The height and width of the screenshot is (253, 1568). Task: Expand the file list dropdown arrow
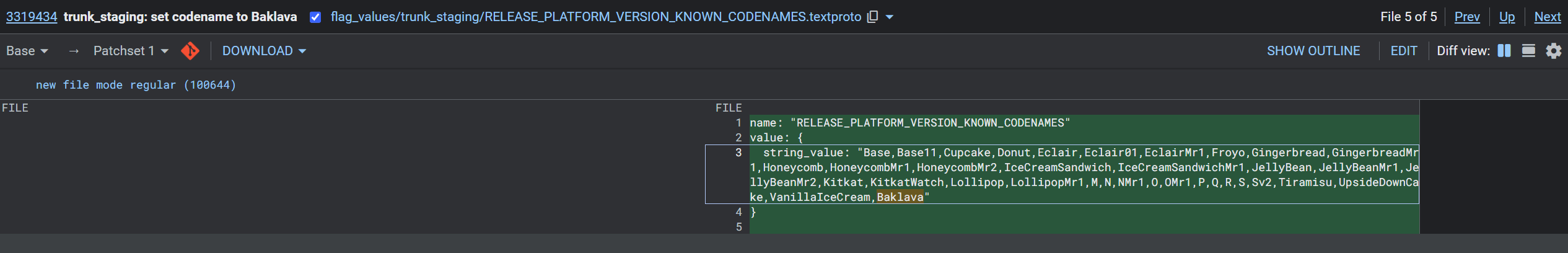(x=890, y=17)
